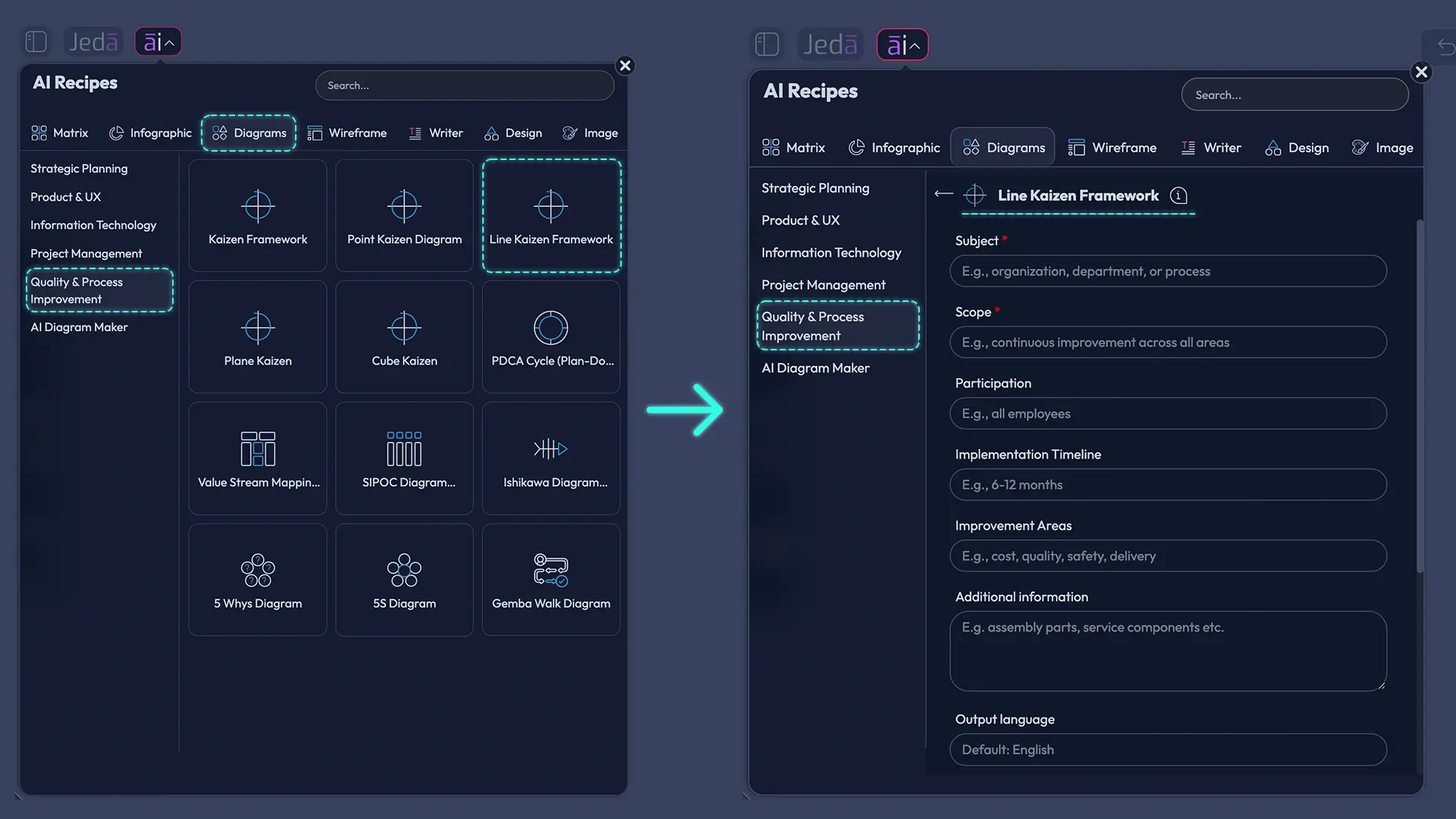The width and height of the screenshot is (1456, 819).
Task: Switch to Design tab in left panel
Action: coord(513,133)
